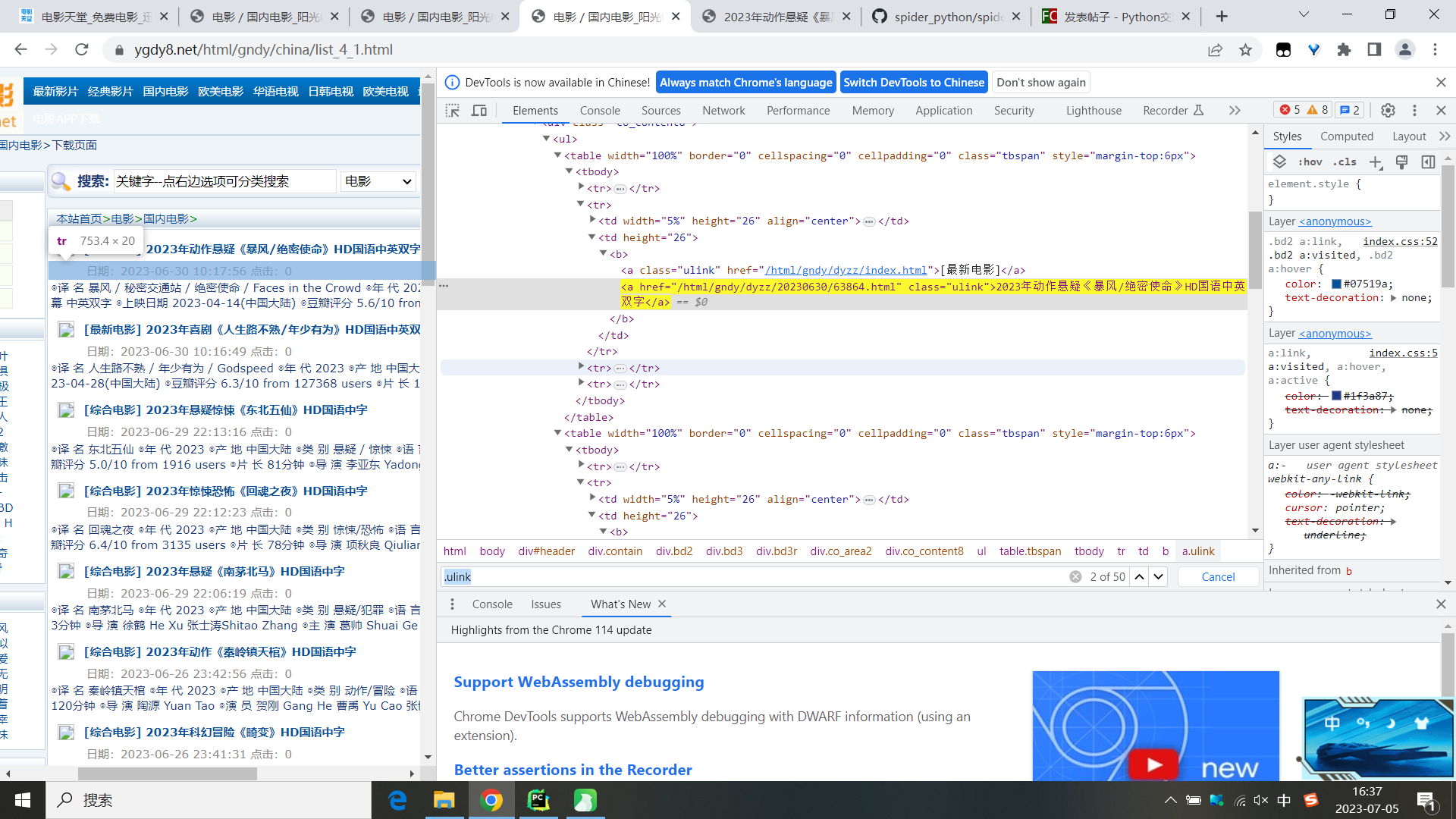Image resolution: width=1456 pixels, height=819 pixels.
Task: Click the Elements panel tab in DevTools
Action: coord(535,110)
